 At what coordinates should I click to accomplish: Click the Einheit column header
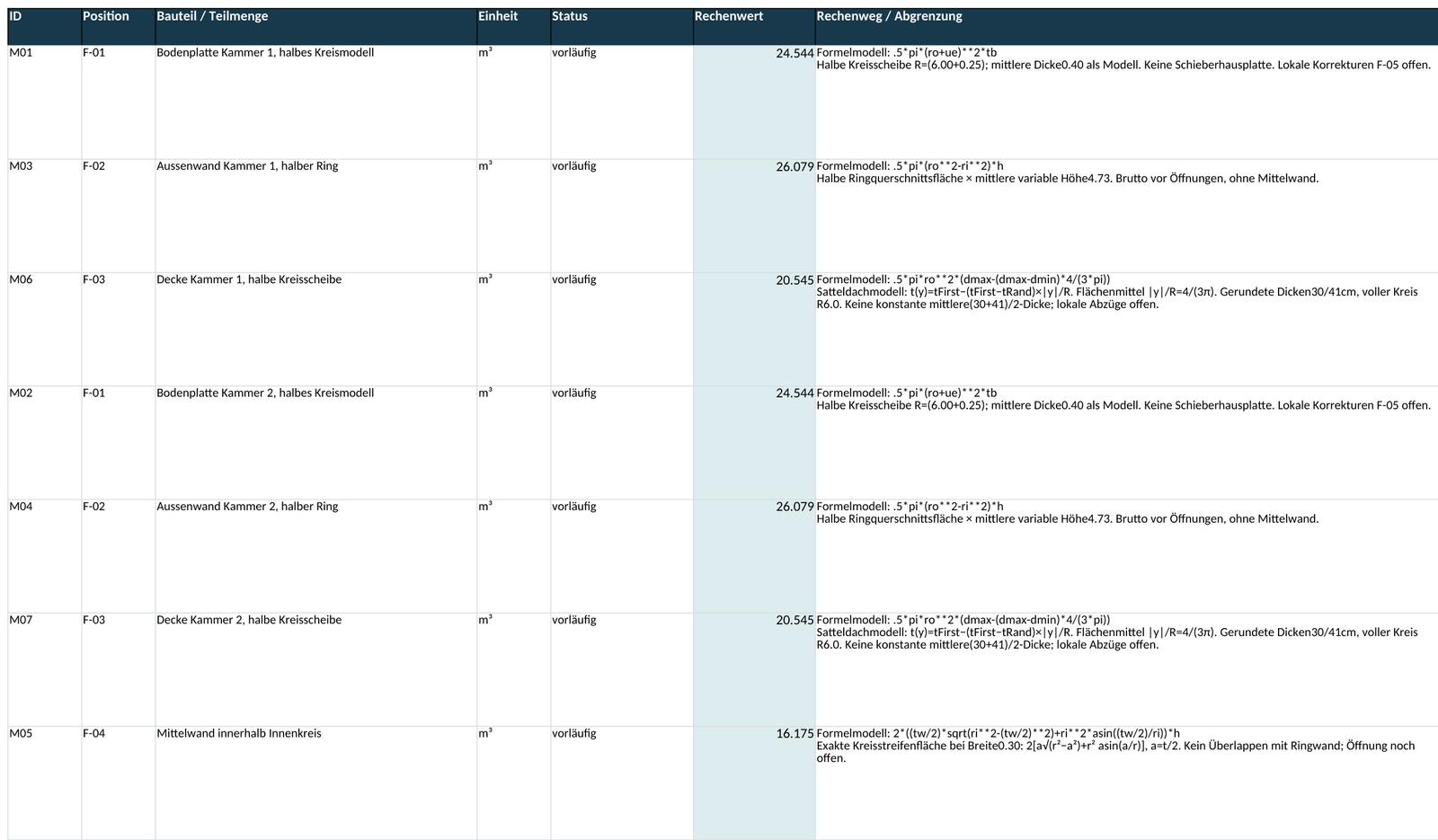tap(513, 27)
